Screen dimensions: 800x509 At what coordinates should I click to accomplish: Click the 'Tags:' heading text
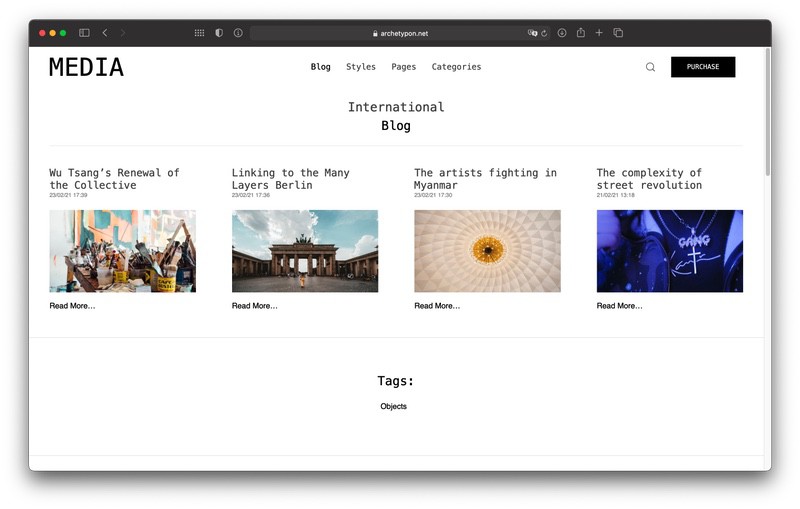click(x=395, y=381)
